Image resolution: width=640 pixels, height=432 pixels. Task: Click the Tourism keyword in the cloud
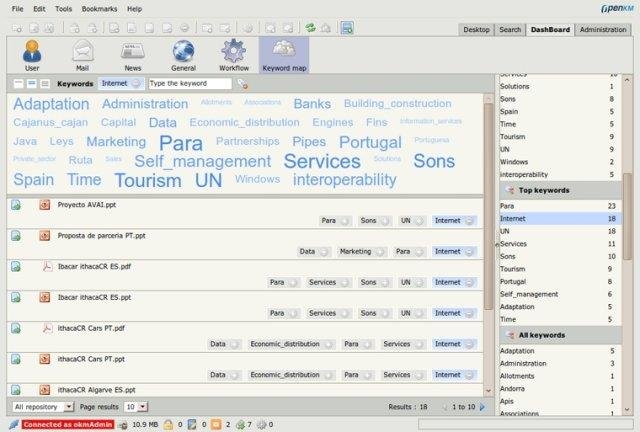(147, 180)
